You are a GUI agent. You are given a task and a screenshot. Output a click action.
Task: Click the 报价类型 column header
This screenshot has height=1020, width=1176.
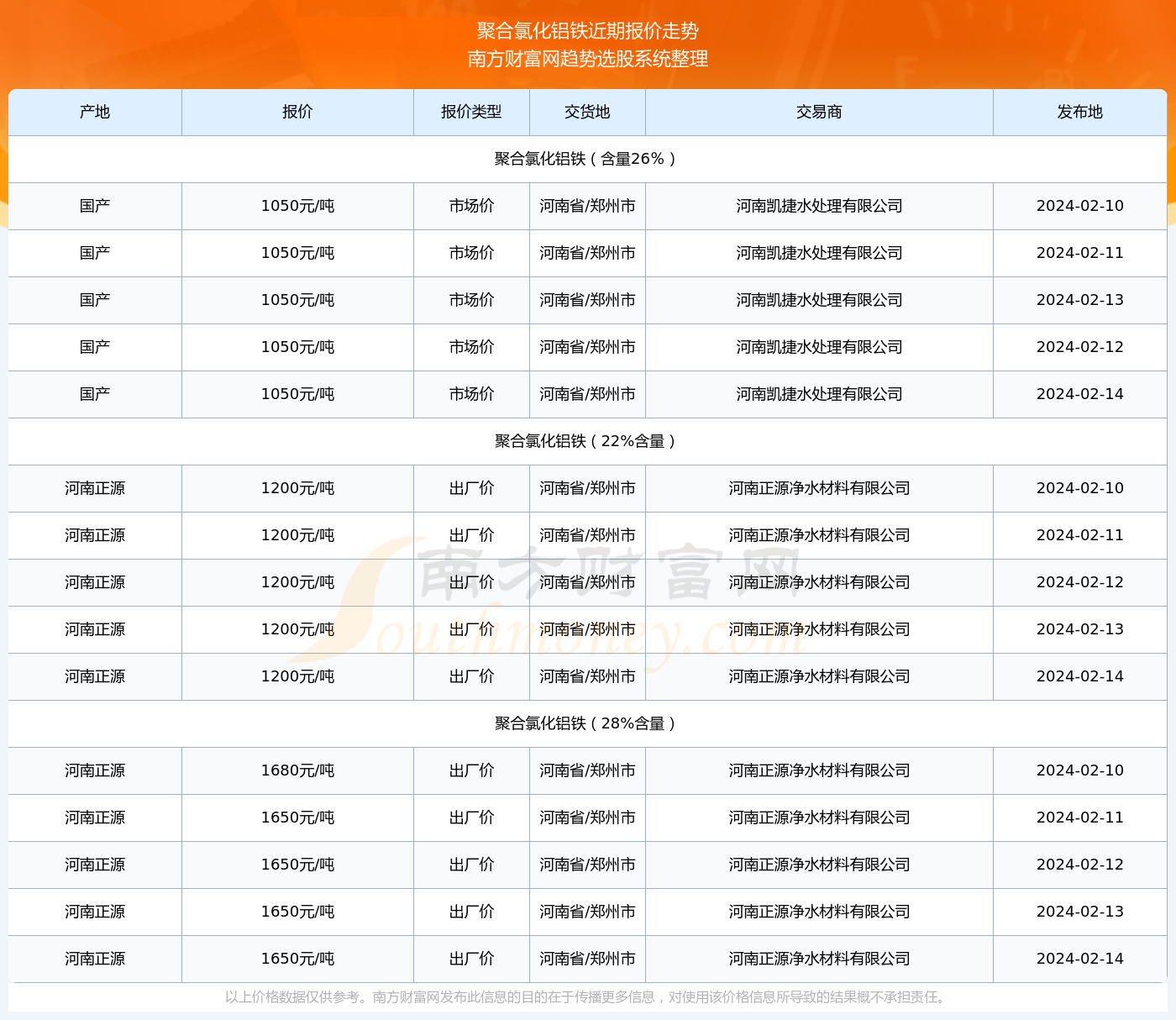pyautogui.click(x=471, y=112)
